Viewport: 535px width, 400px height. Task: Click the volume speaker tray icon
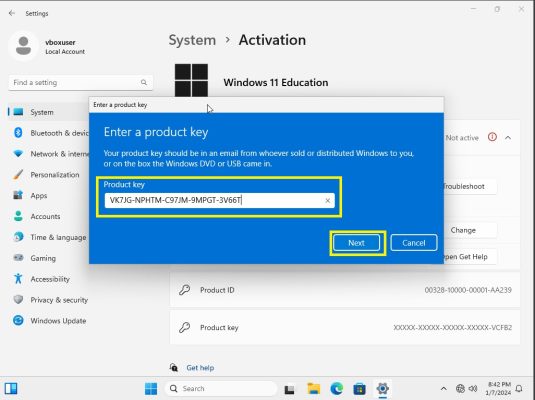pyautogui.click(x=473, y=389)
